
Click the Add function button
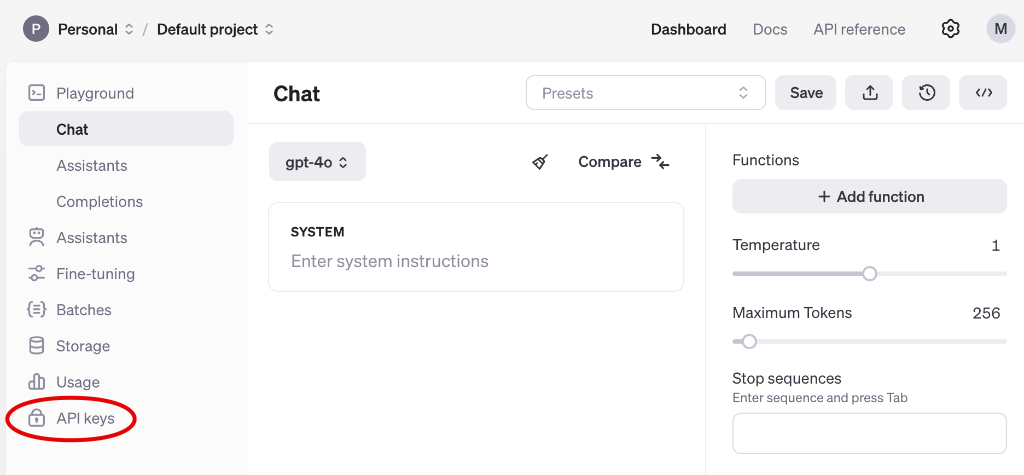(x=869, y=196)
